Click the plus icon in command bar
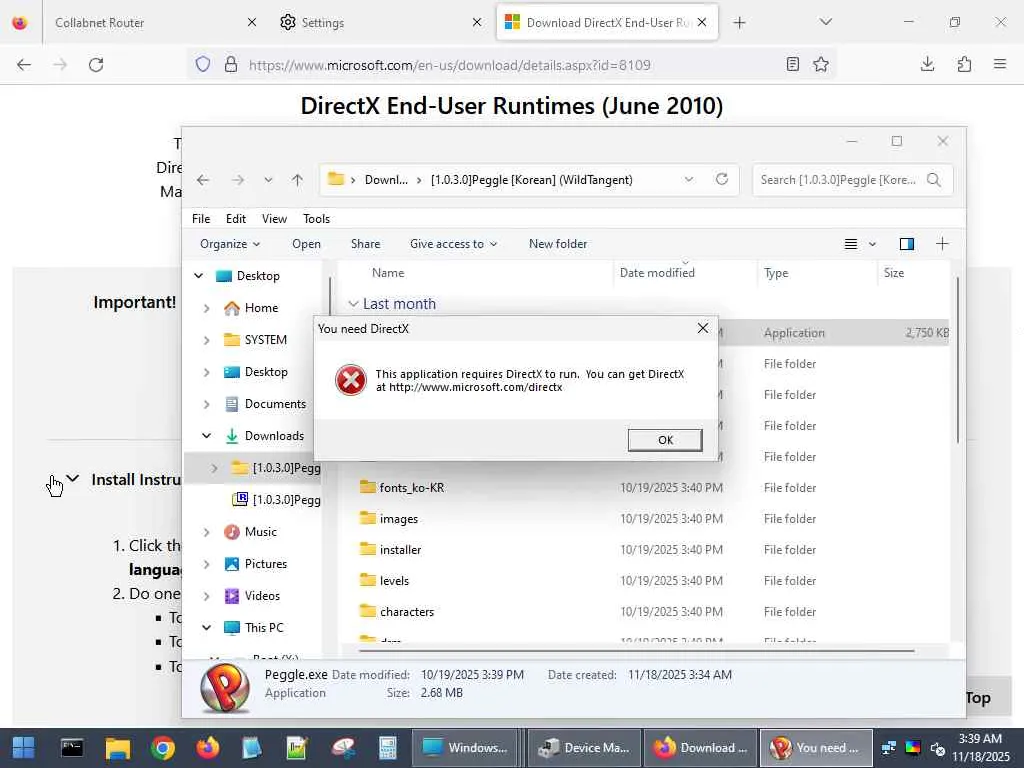 pyautogui.click(x=942, y=244)
